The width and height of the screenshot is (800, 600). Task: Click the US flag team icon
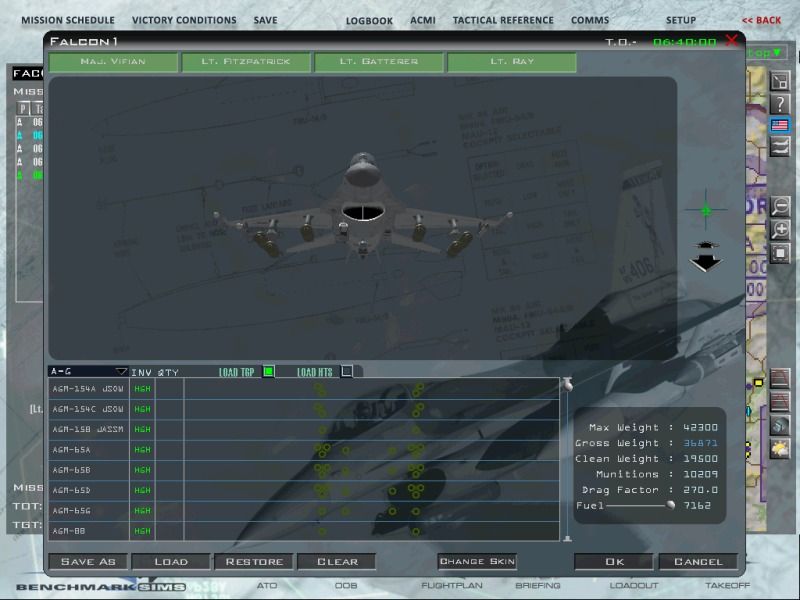[780, 125]
